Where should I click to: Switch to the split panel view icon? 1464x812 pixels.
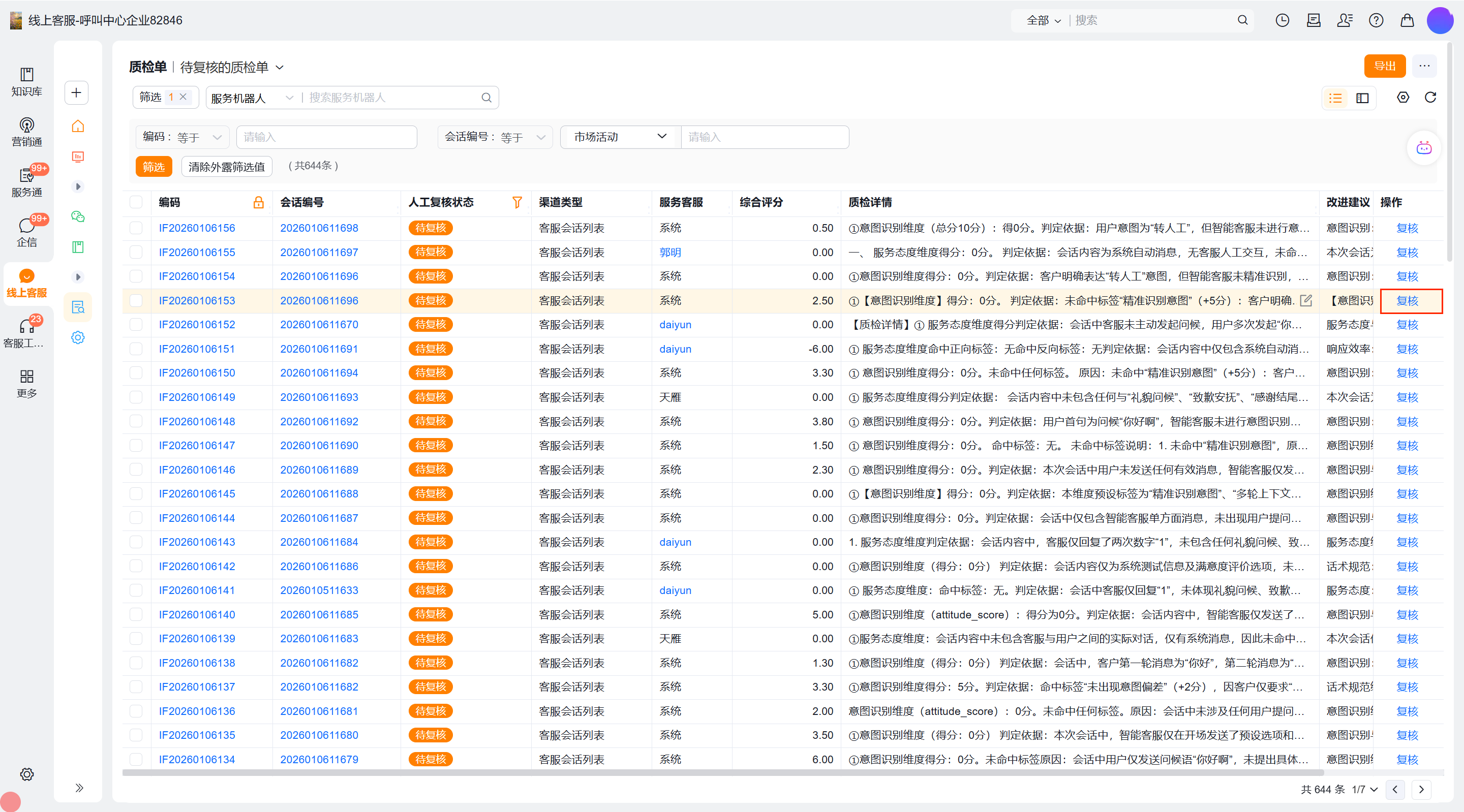pos(1362,98)
